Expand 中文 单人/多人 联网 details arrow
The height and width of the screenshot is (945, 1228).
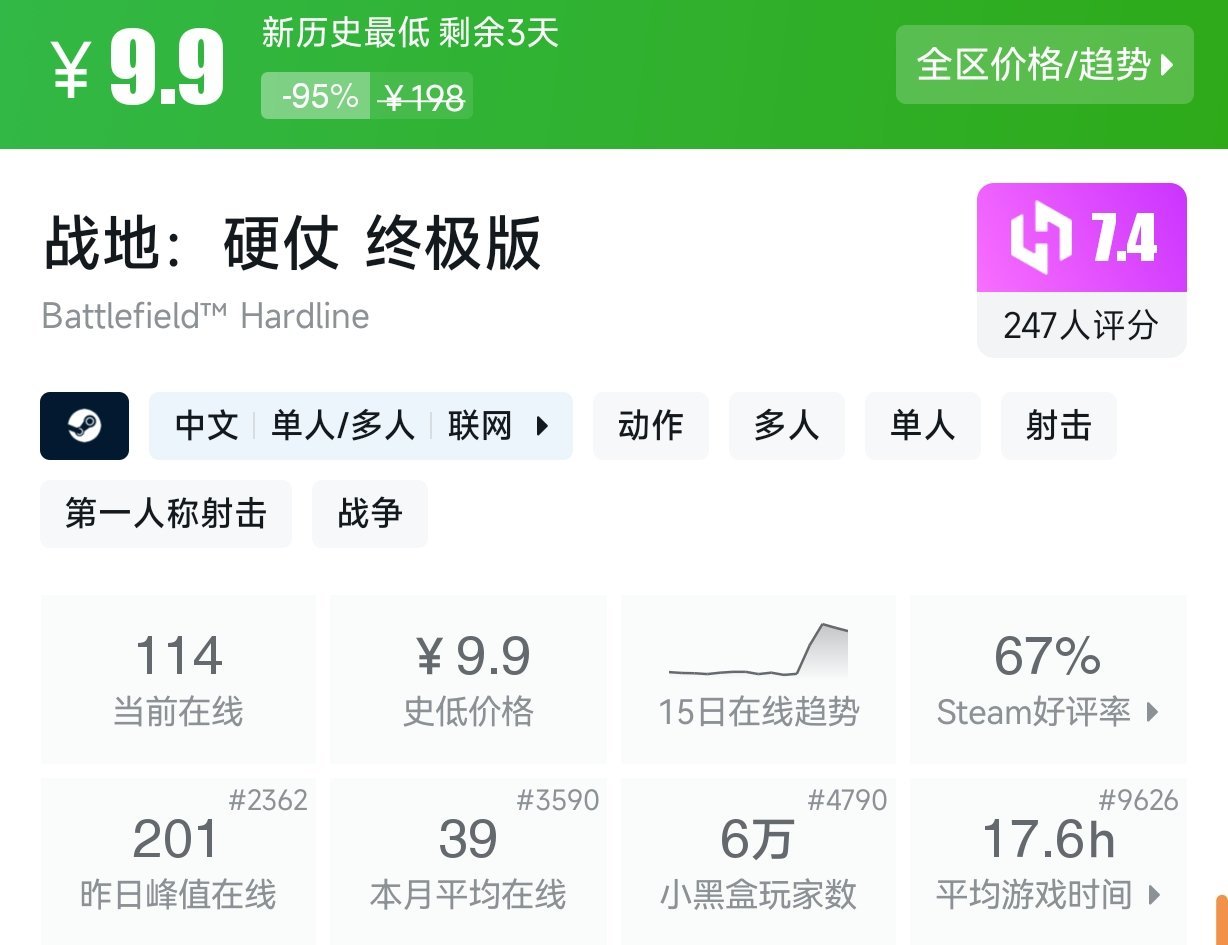(x=542, y=426)
